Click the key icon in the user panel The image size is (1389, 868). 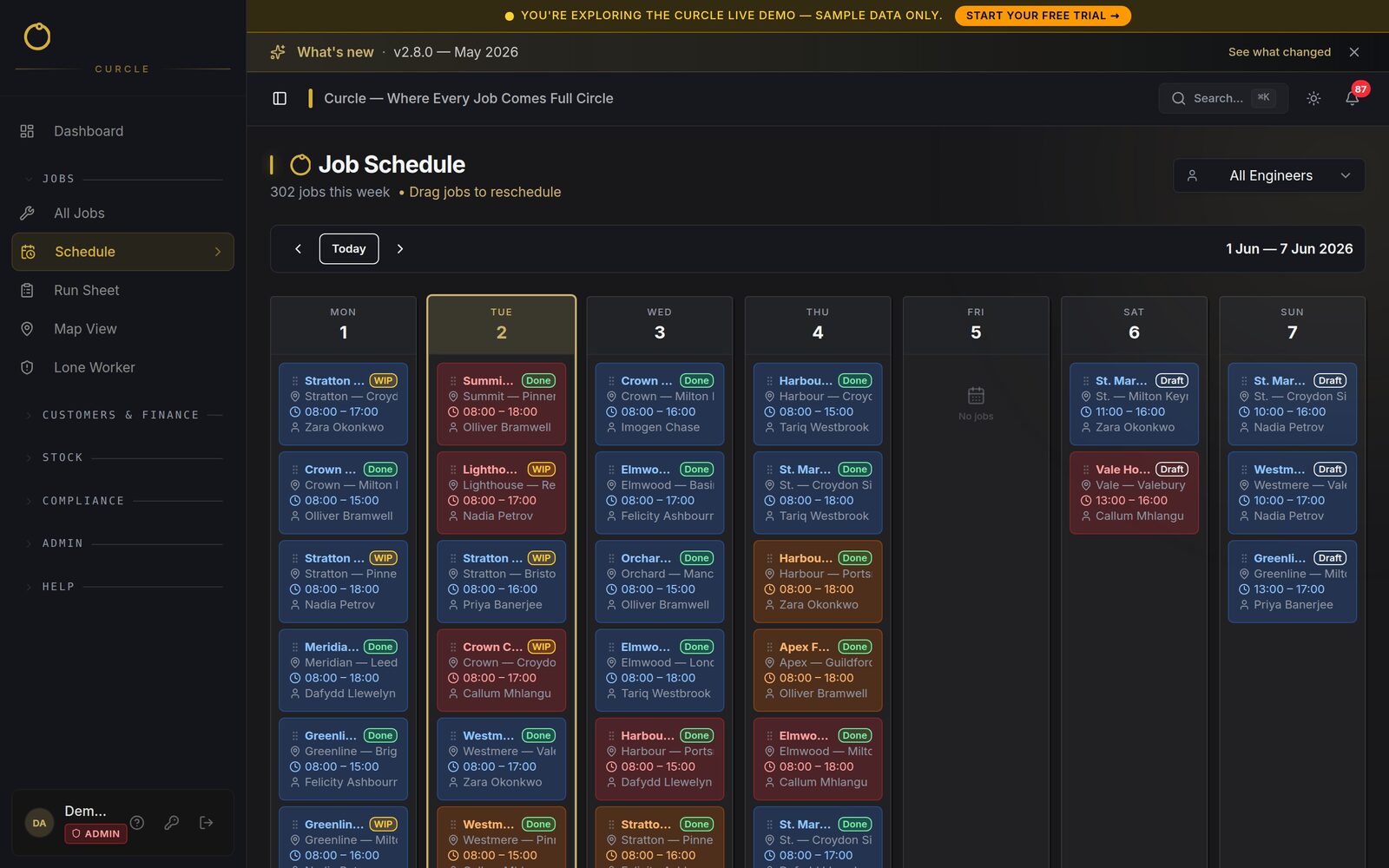[172, 822]
